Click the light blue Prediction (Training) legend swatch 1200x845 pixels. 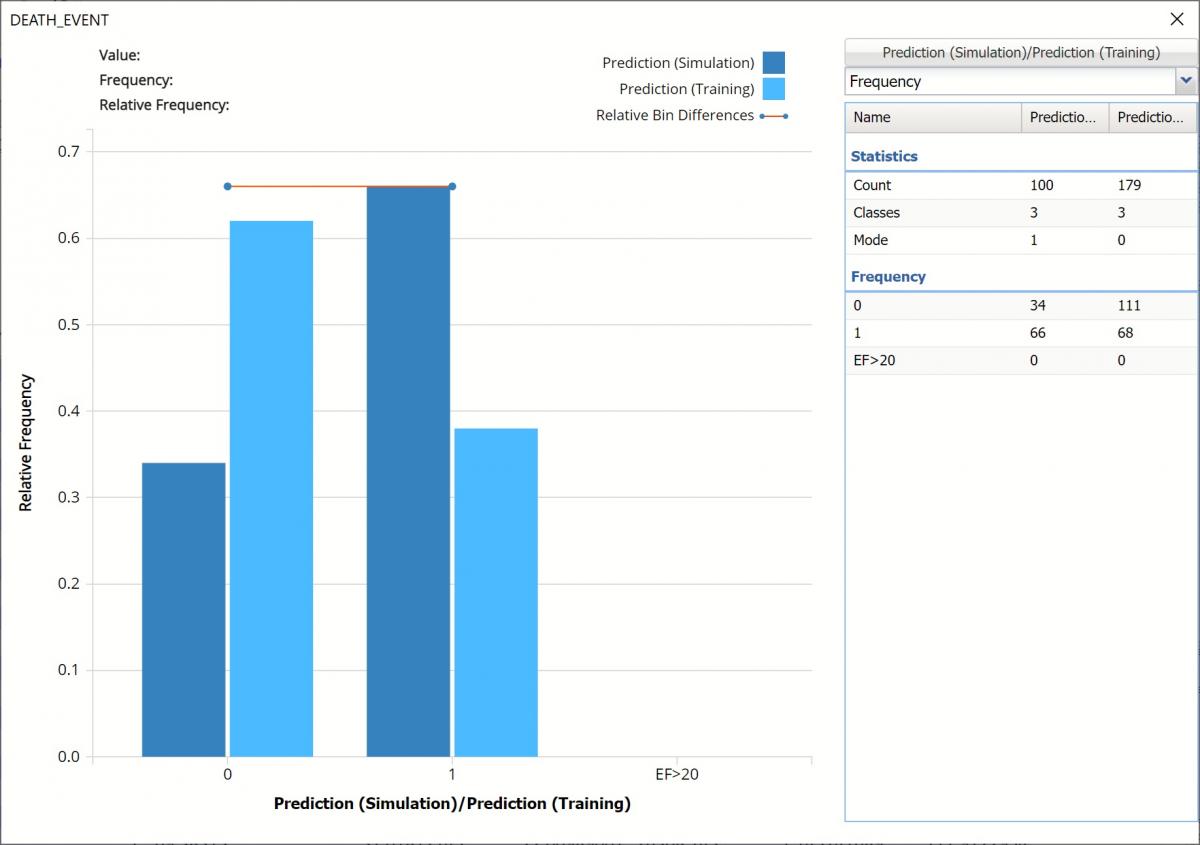pos(773,89)
